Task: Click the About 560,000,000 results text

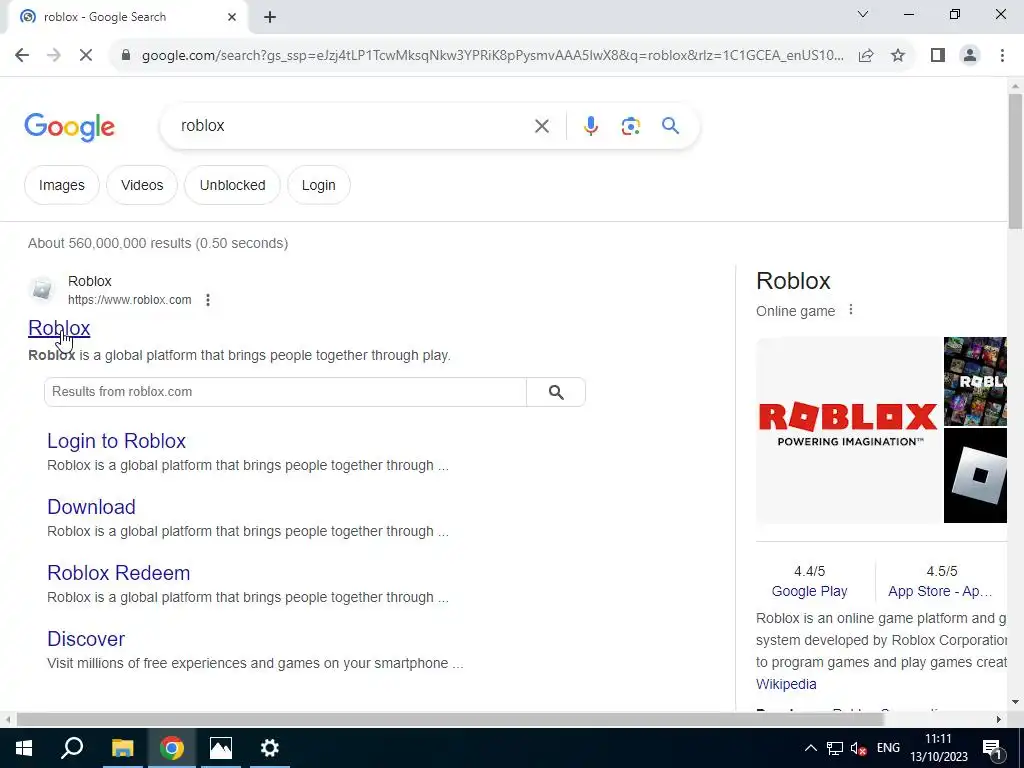Action: click(x=158, y=243)
